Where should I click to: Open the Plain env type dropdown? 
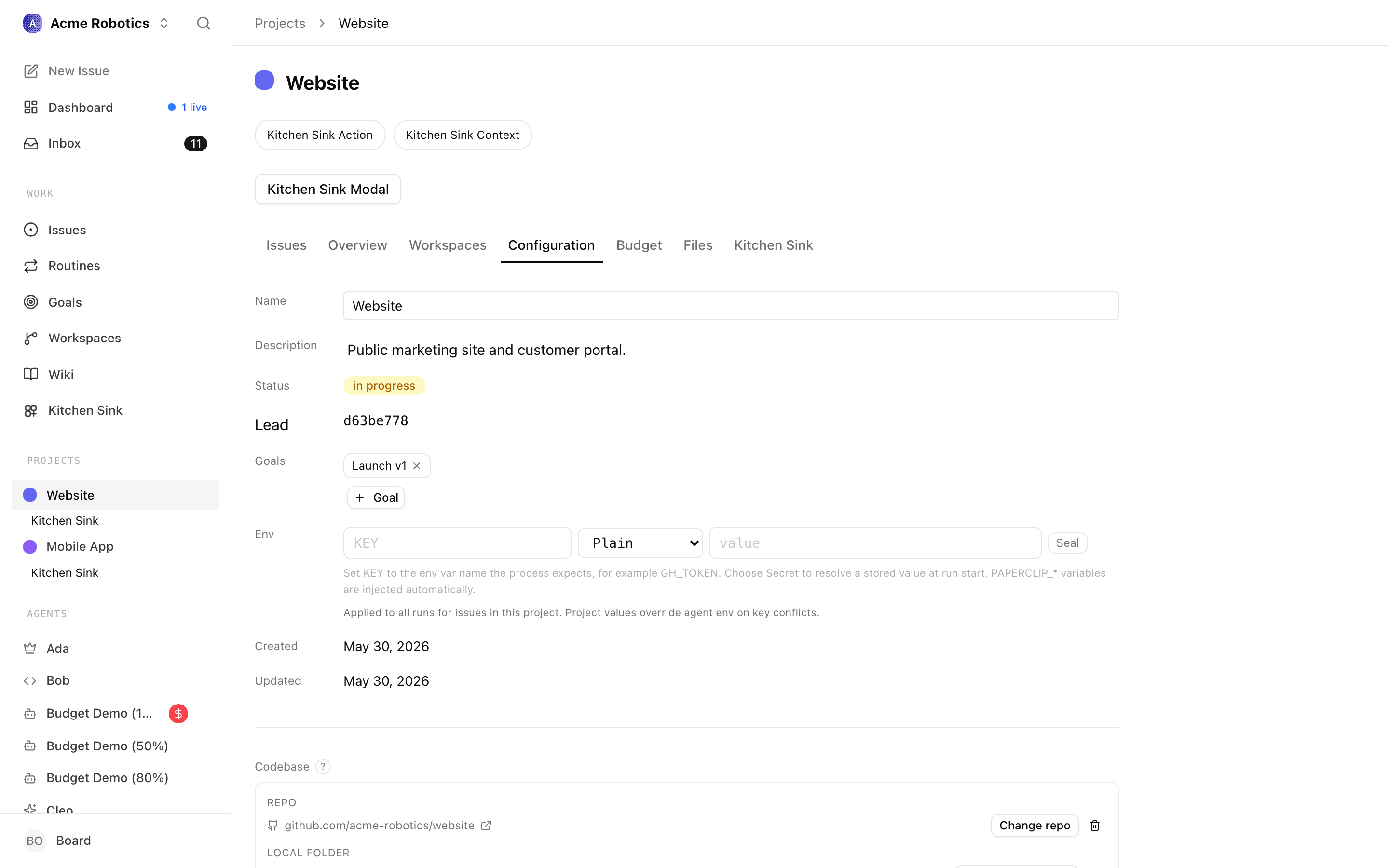[640, 543]
